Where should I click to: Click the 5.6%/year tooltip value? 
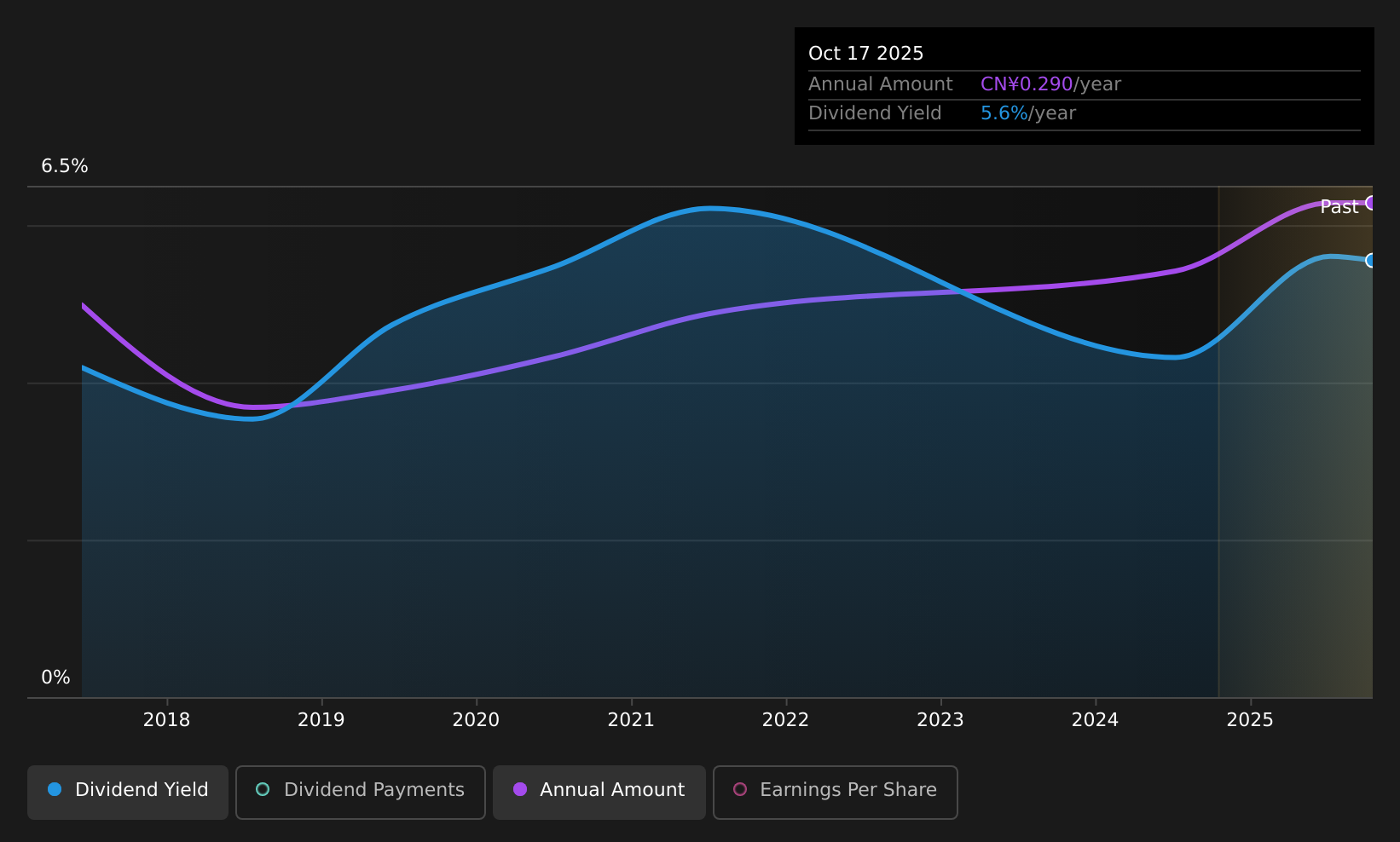pyautogui.click(x=1028, y=113)
